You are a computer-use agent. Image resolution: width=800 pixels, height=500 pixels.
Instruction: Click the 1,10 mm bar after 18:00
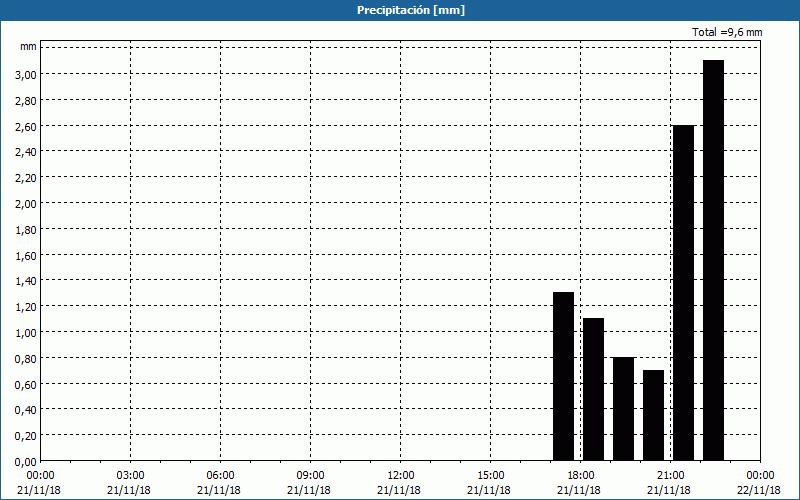[x=593, y=389]
